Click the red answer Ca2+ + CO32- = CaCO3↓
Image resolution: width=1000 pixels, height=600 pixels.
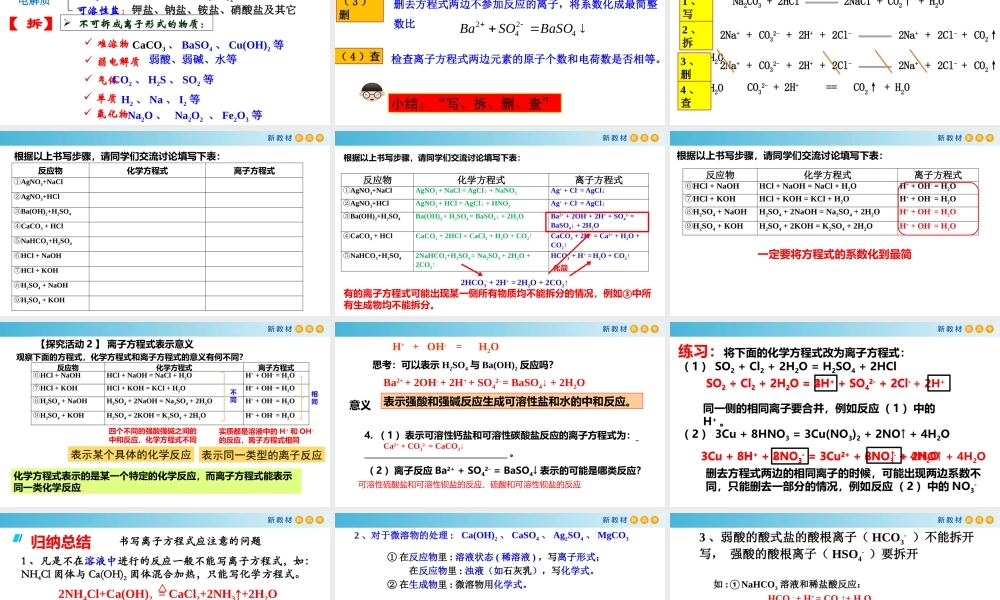[423, 446]
